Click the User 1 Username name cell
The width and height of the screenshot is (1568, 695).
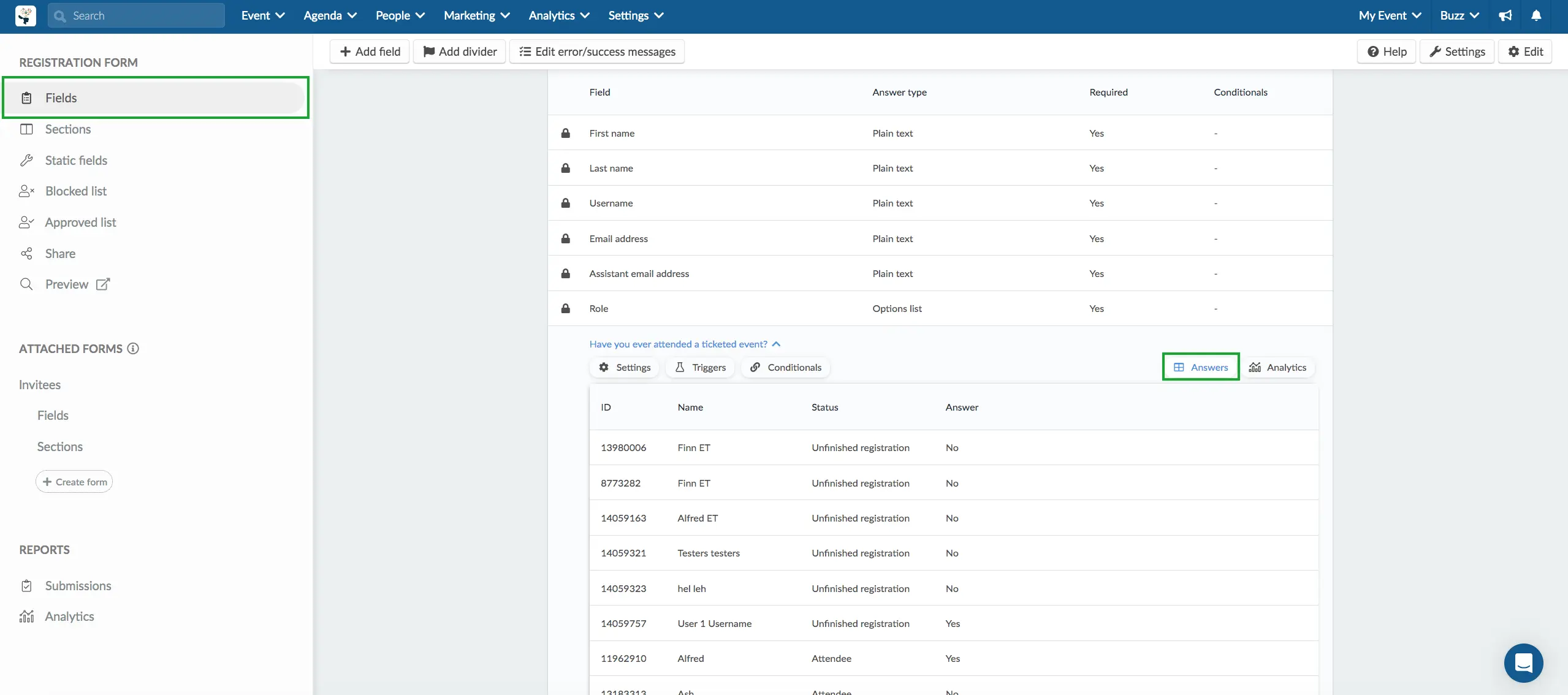coord(714,623)
